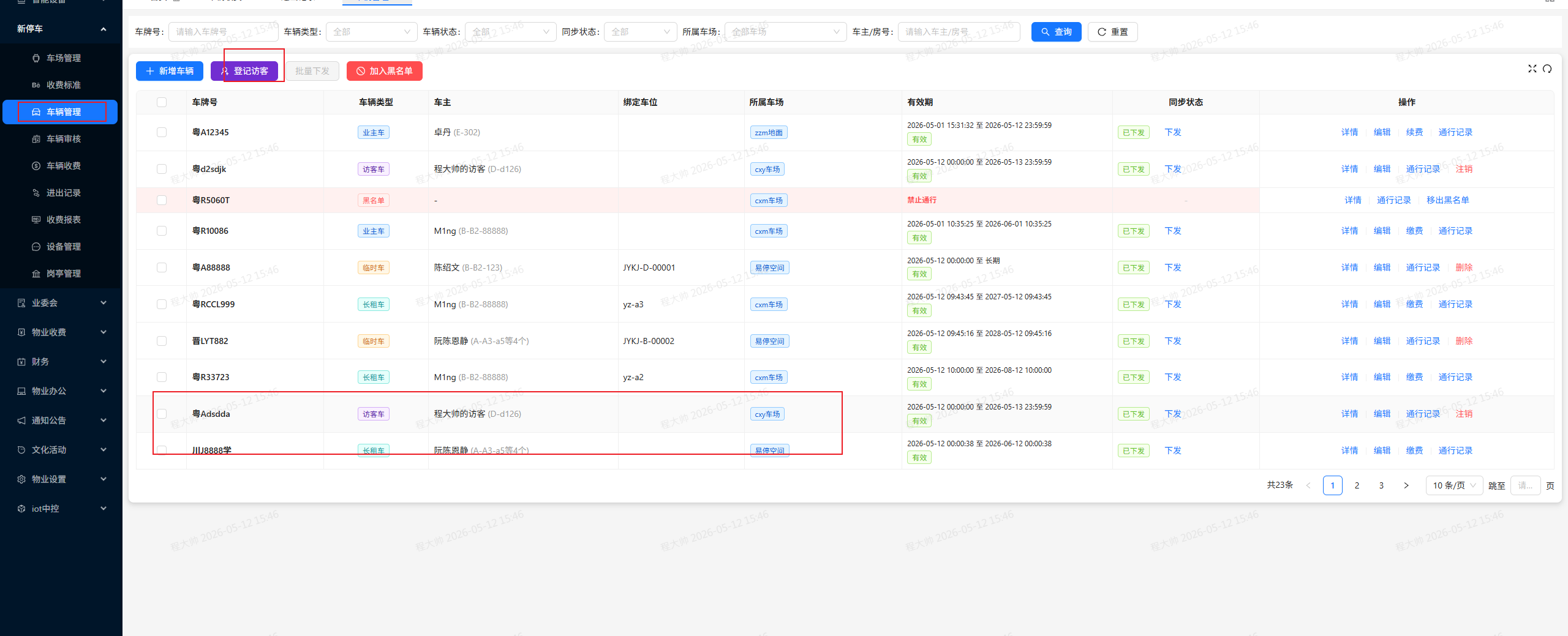Click 续费 for 粤A12345
This screenshot has width=1568, height=636.
1414,132
